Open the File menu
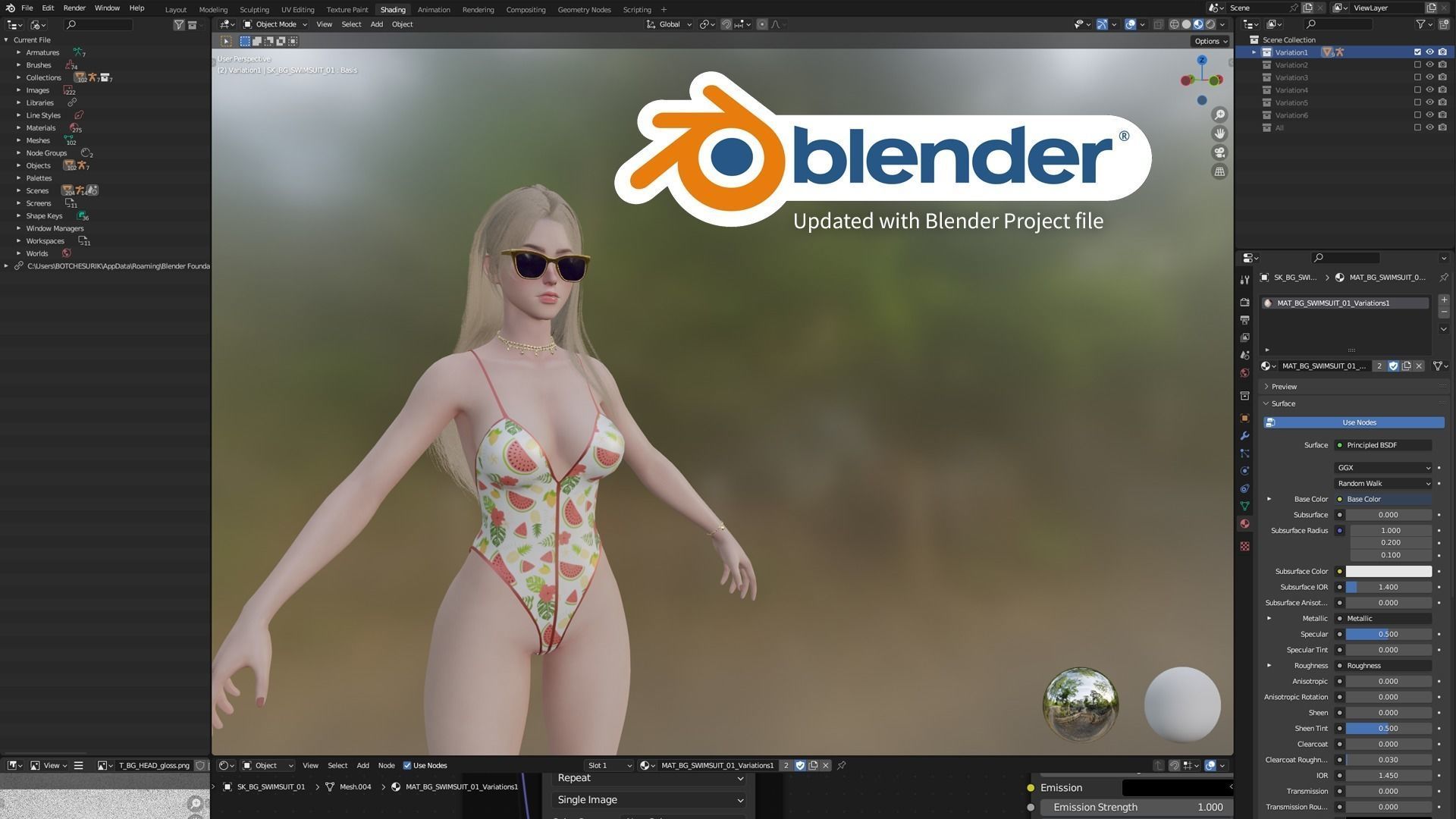1456x819 pixels. (27, 8)
